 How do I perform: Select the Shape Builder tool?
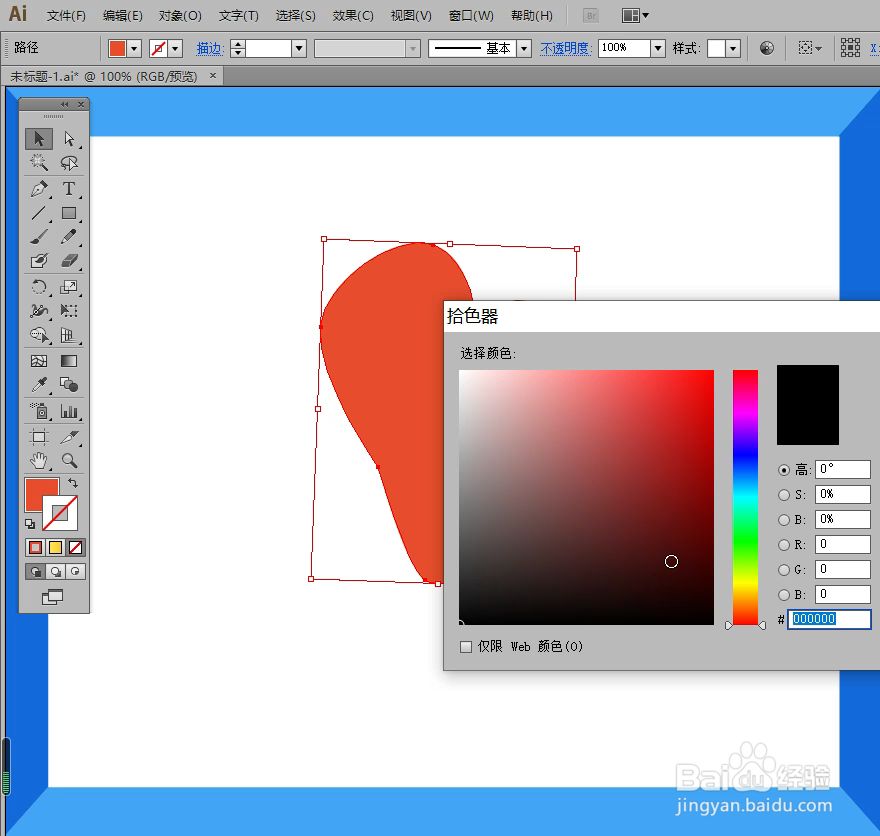[x=39, y=335]
